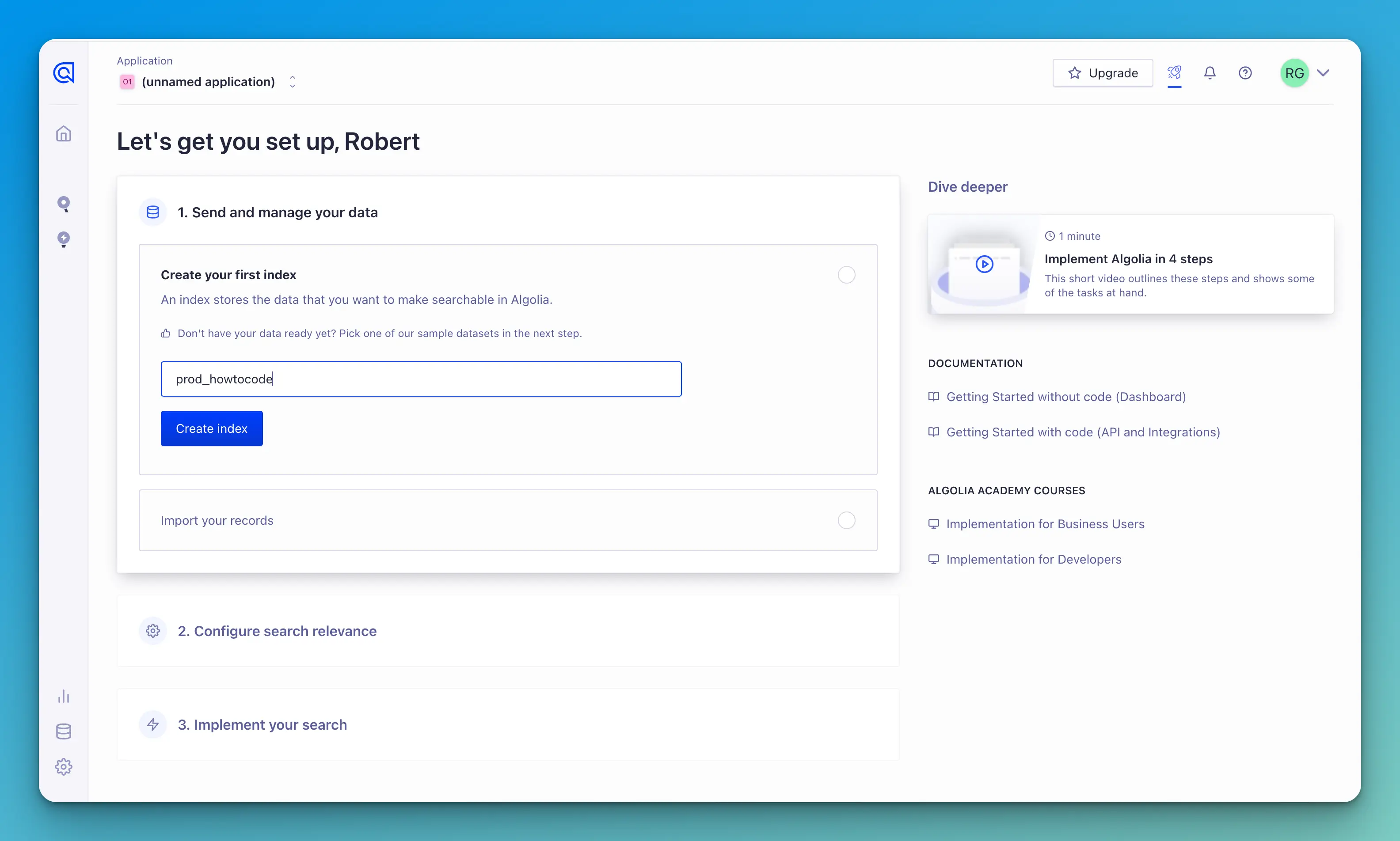Open Implementation for Developers course

(x=1034, y=559)
